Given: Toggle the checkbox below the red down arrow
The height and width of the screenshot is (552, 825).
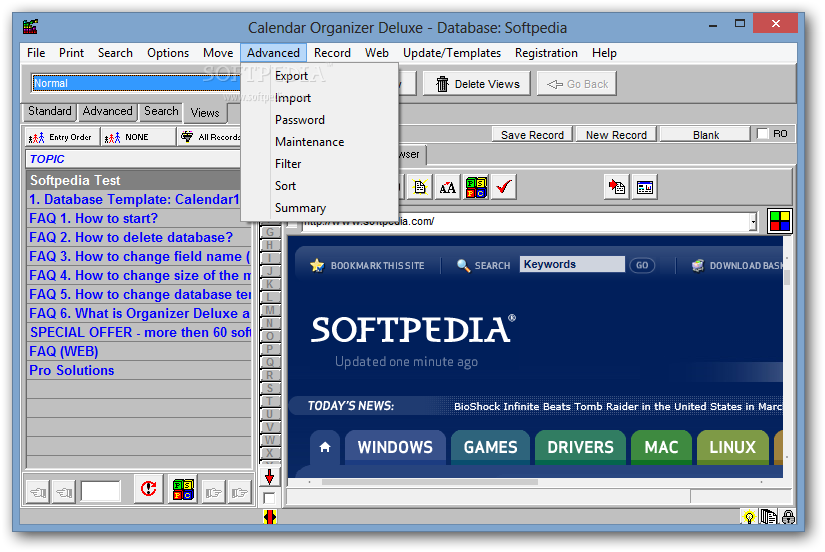Looking at the screenshot, I should click(x=269, y=498).
